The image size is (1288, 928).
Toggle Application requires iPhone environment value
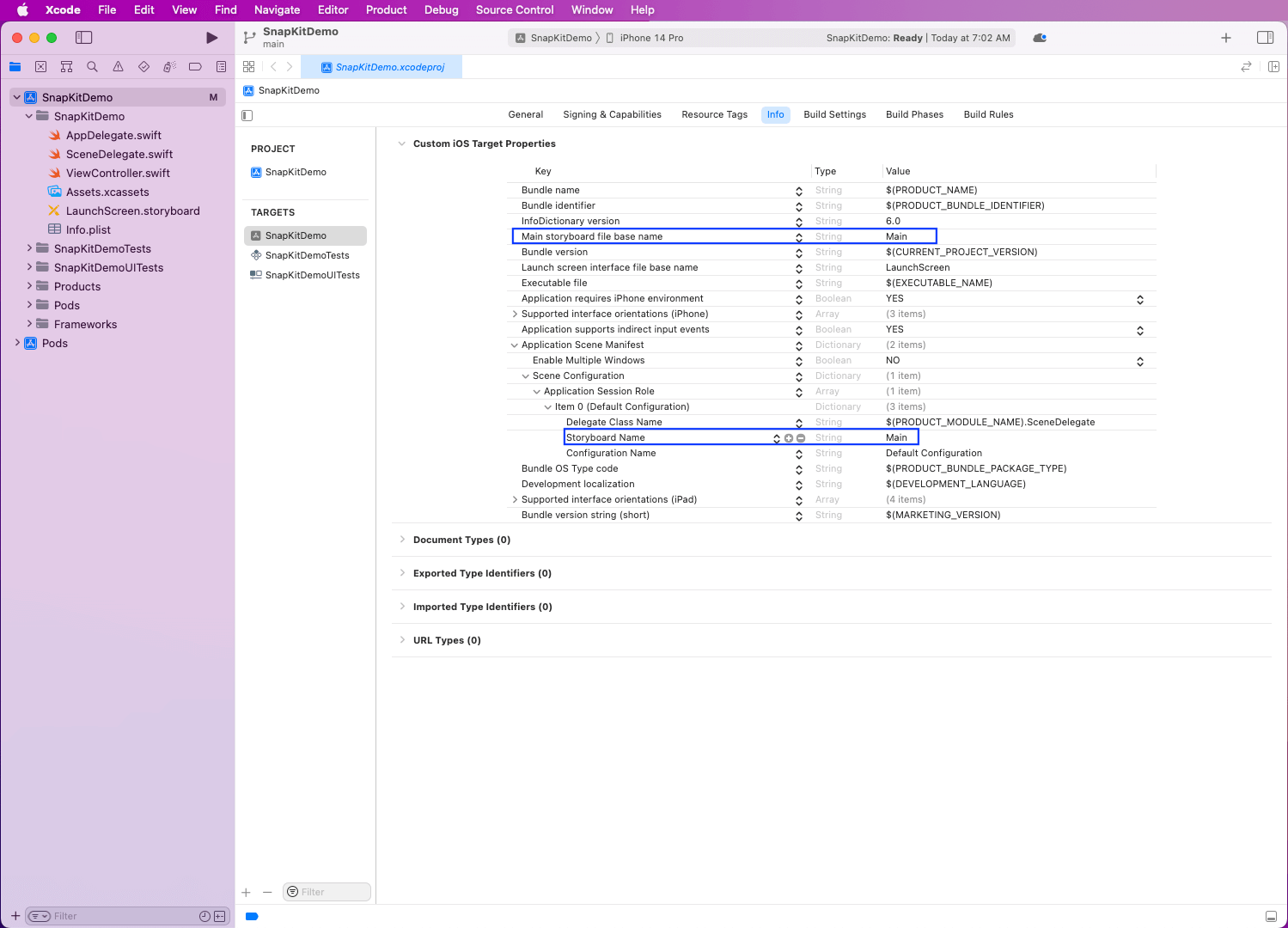click(x=1140, y=299)
